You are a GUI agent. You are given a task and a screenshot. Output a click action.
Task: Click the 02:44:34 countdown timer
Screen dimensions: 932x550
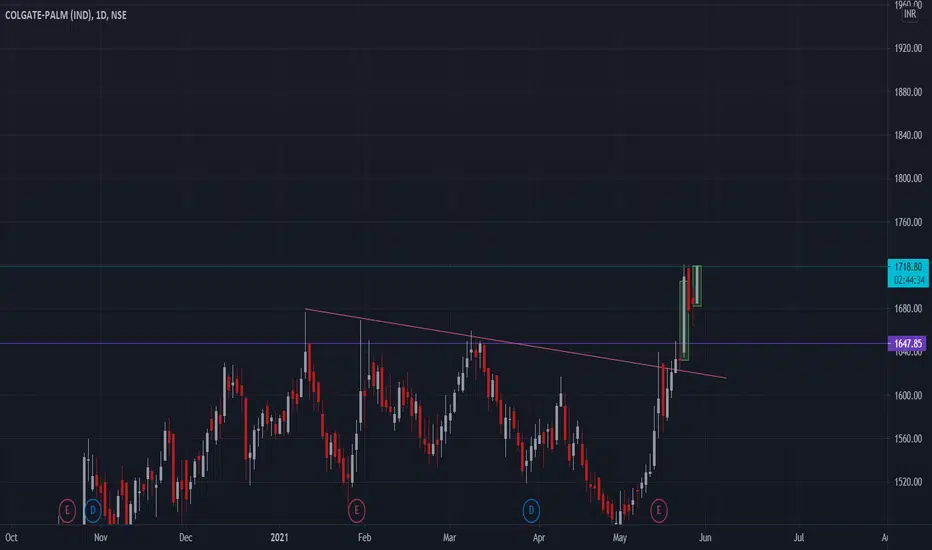(908, 280)
